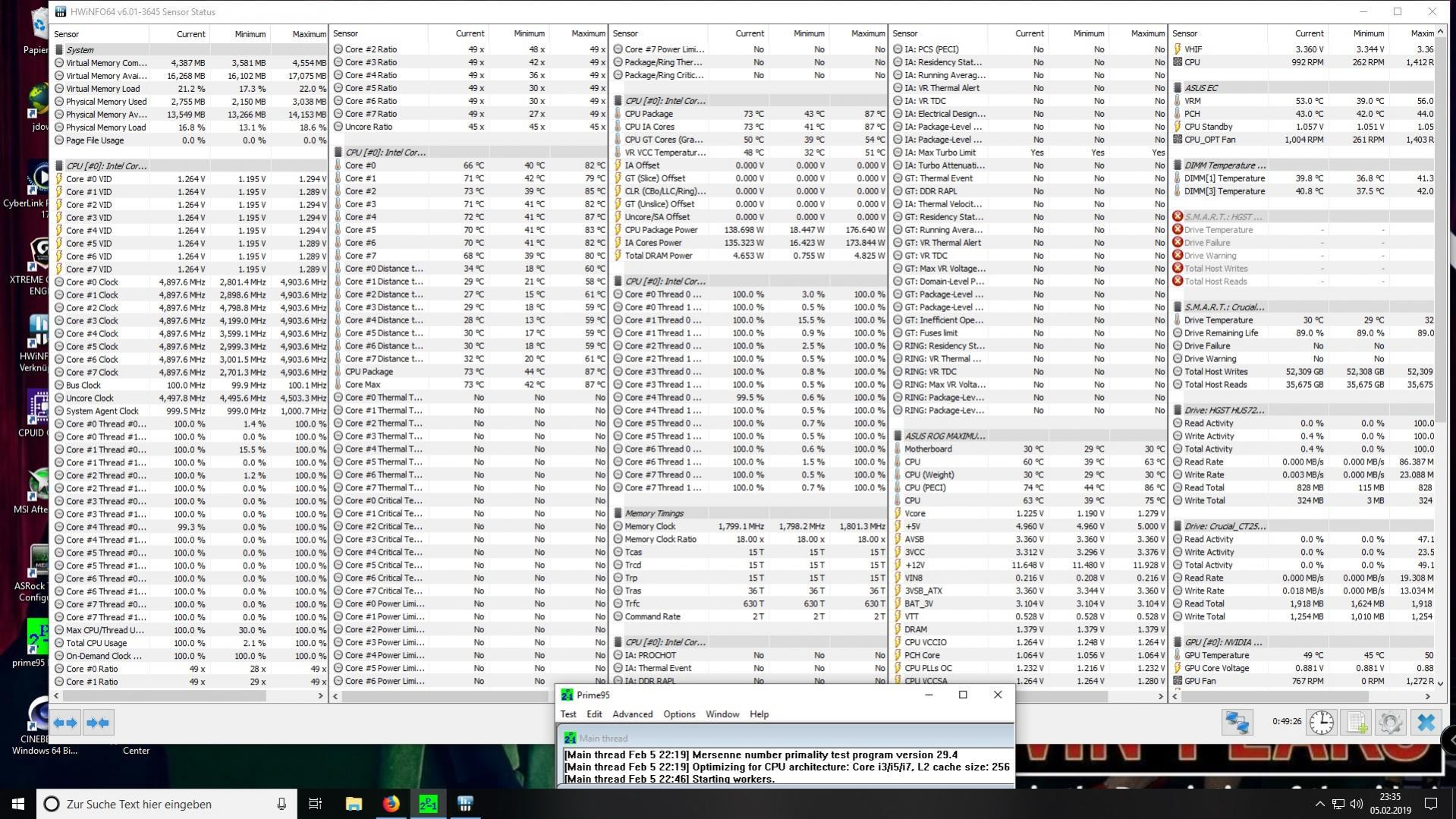The image size is (1456, 819).
Task: Open the Prime95 taskbar icon
Action: tap(428, 804)
